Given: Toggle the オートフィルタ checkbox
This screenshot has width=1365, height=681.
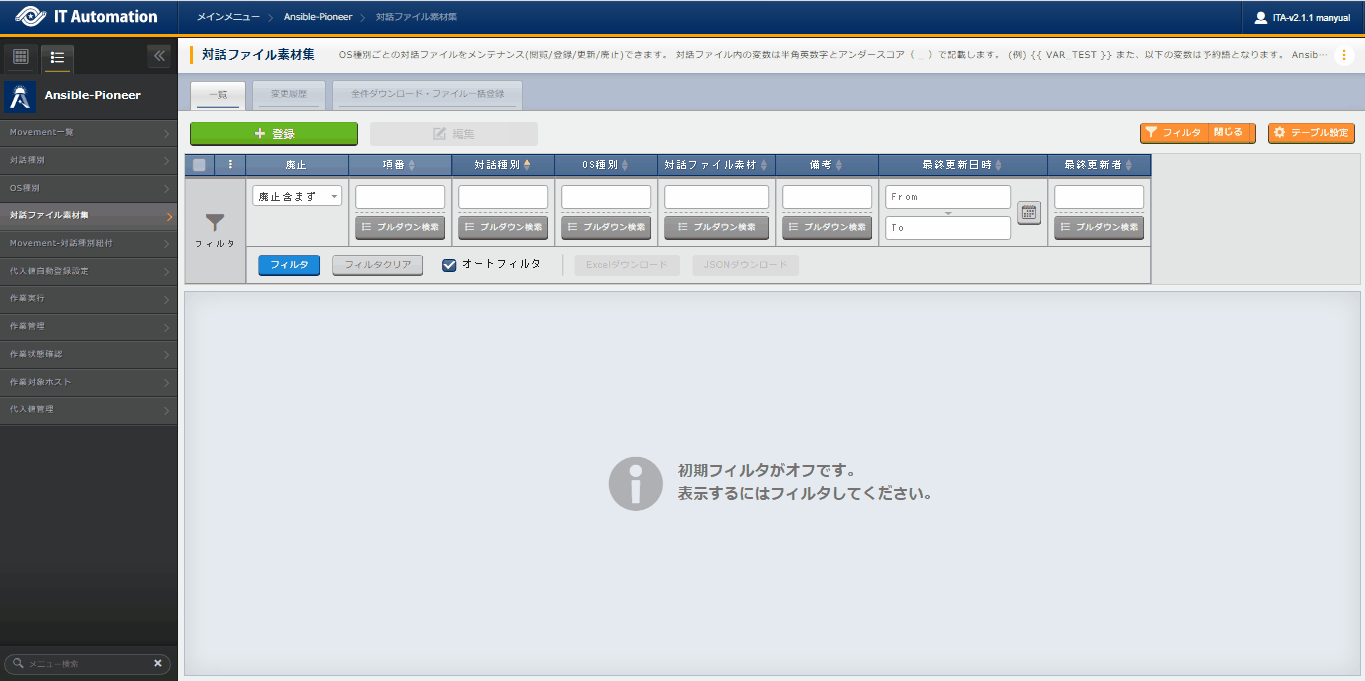Looking at the screenshot, I should point(450,265).
